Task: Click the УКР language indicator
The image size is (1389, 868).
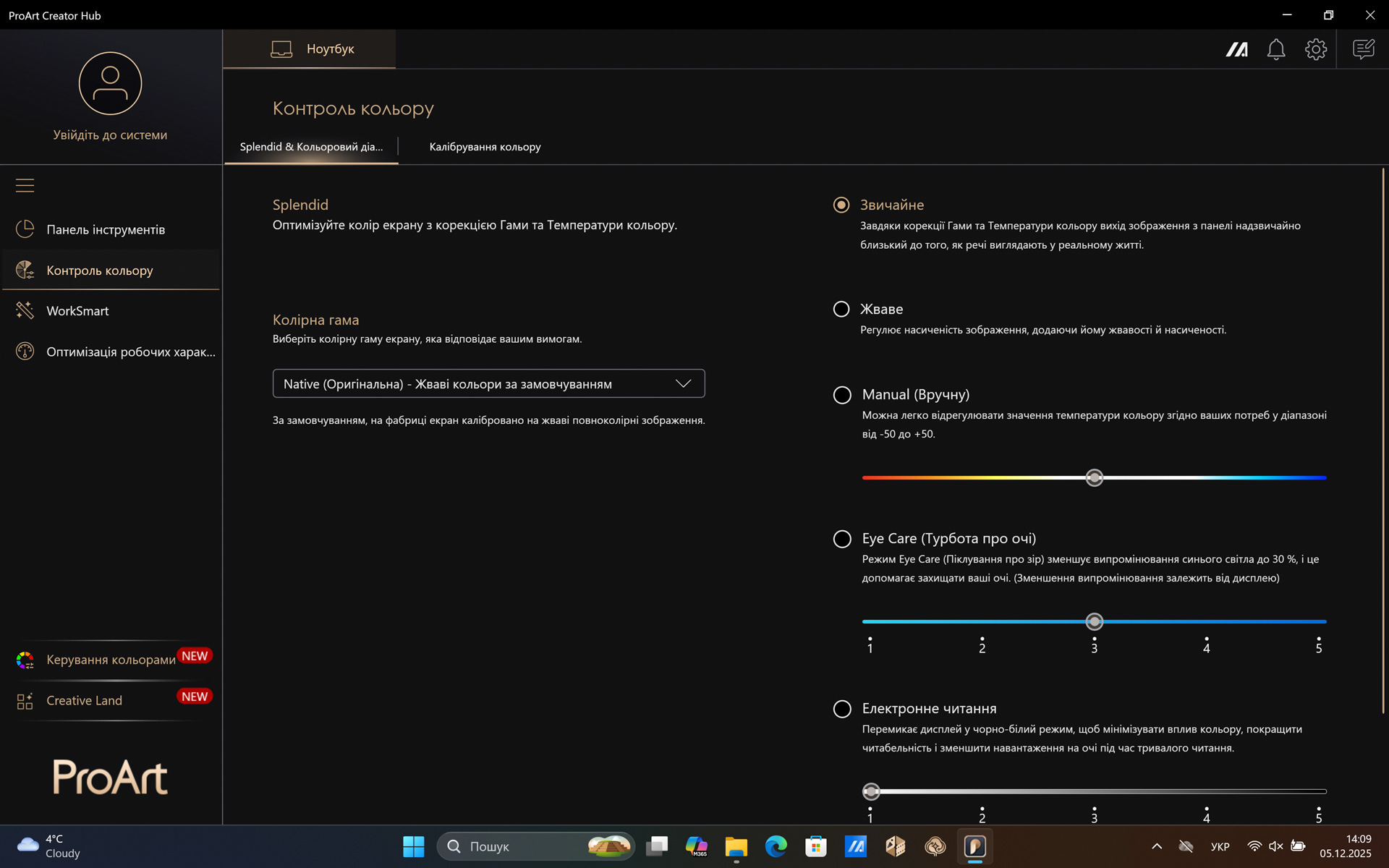Action: point(1220,846)
